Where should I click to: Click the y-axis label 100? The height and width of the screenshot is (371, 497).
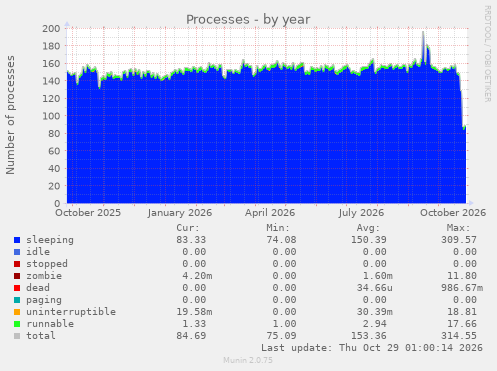[51, 116]
